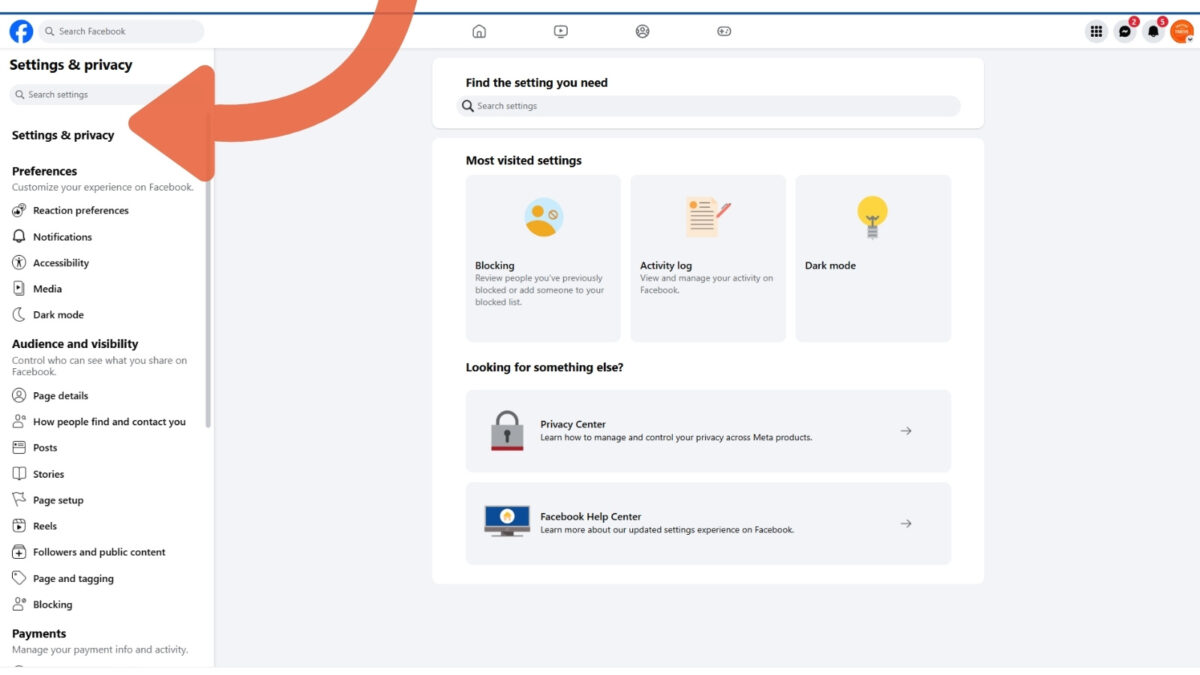This screenshot has width=1200, height=675.
Task: Open Reaction preferences settings
Action: pyautogui.click(x=81, y=211)
